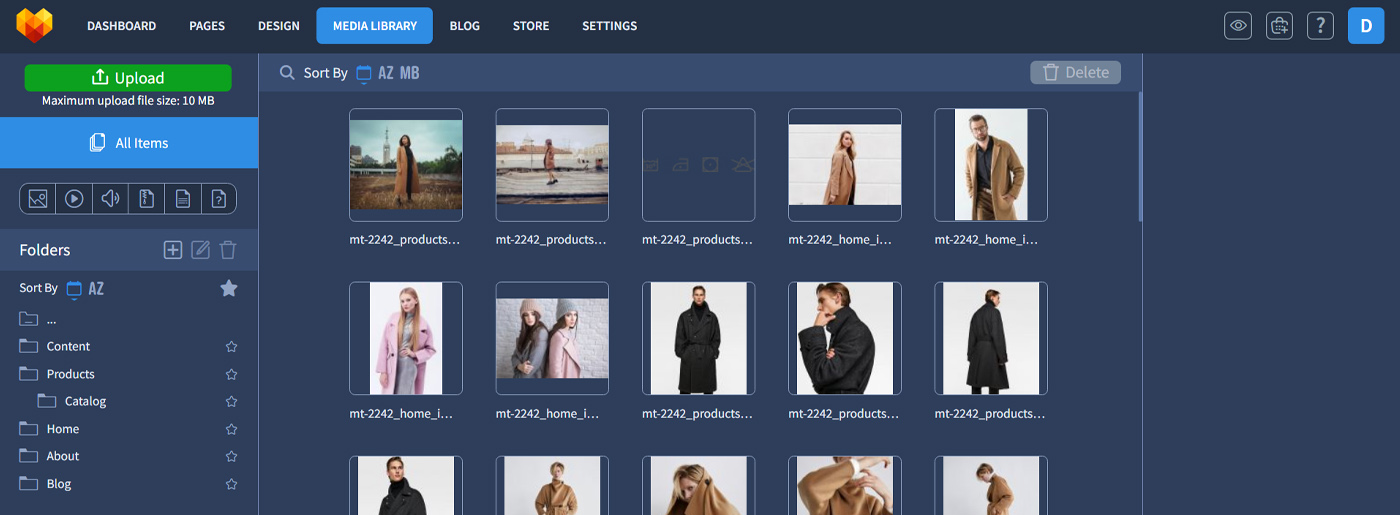Click the shopping basket icon in header
The width and height of the screenshot is (1400, 515).
(x=1279, y=26)
